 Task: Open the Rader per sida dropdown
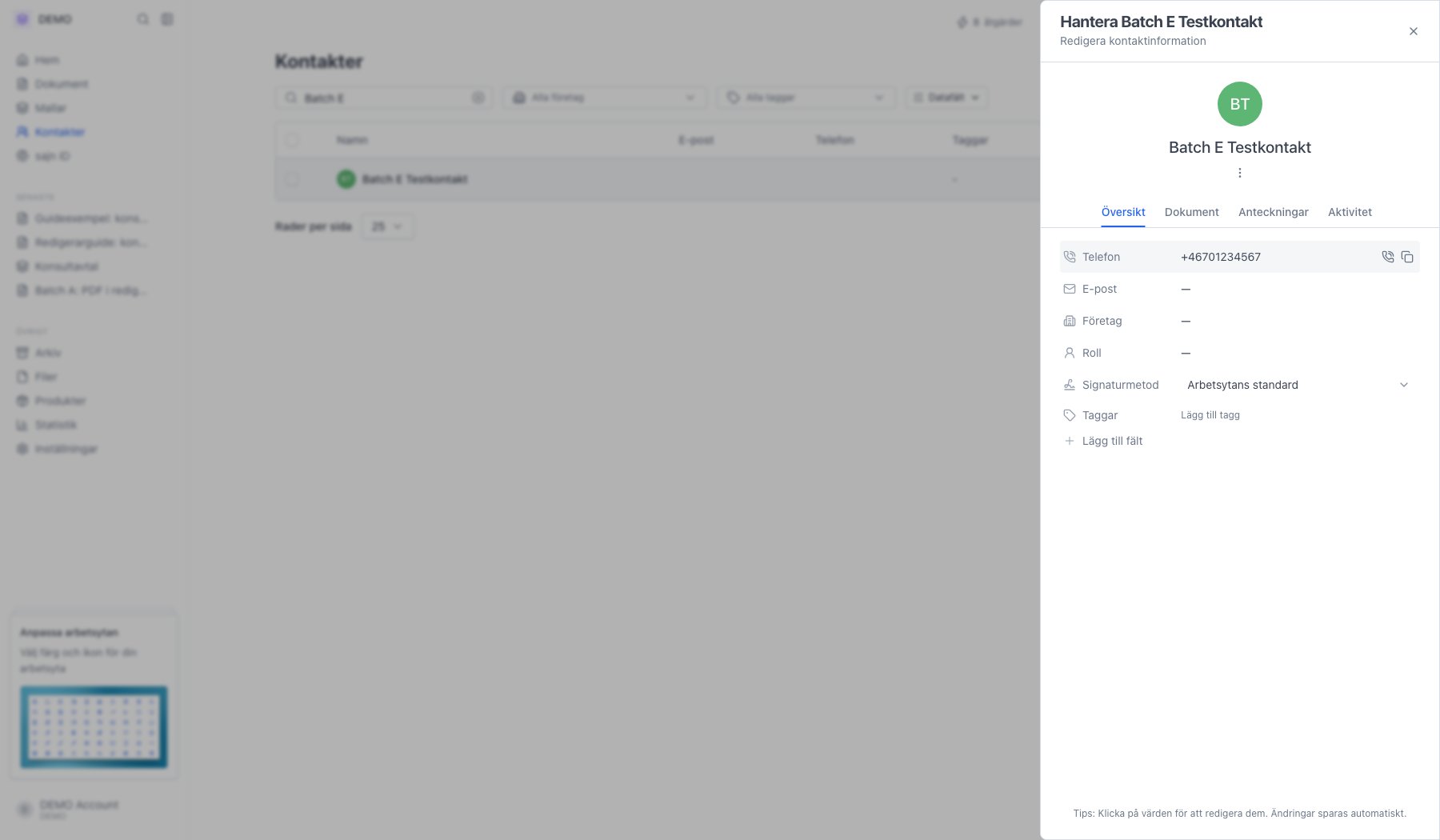[x=387, y=226]
